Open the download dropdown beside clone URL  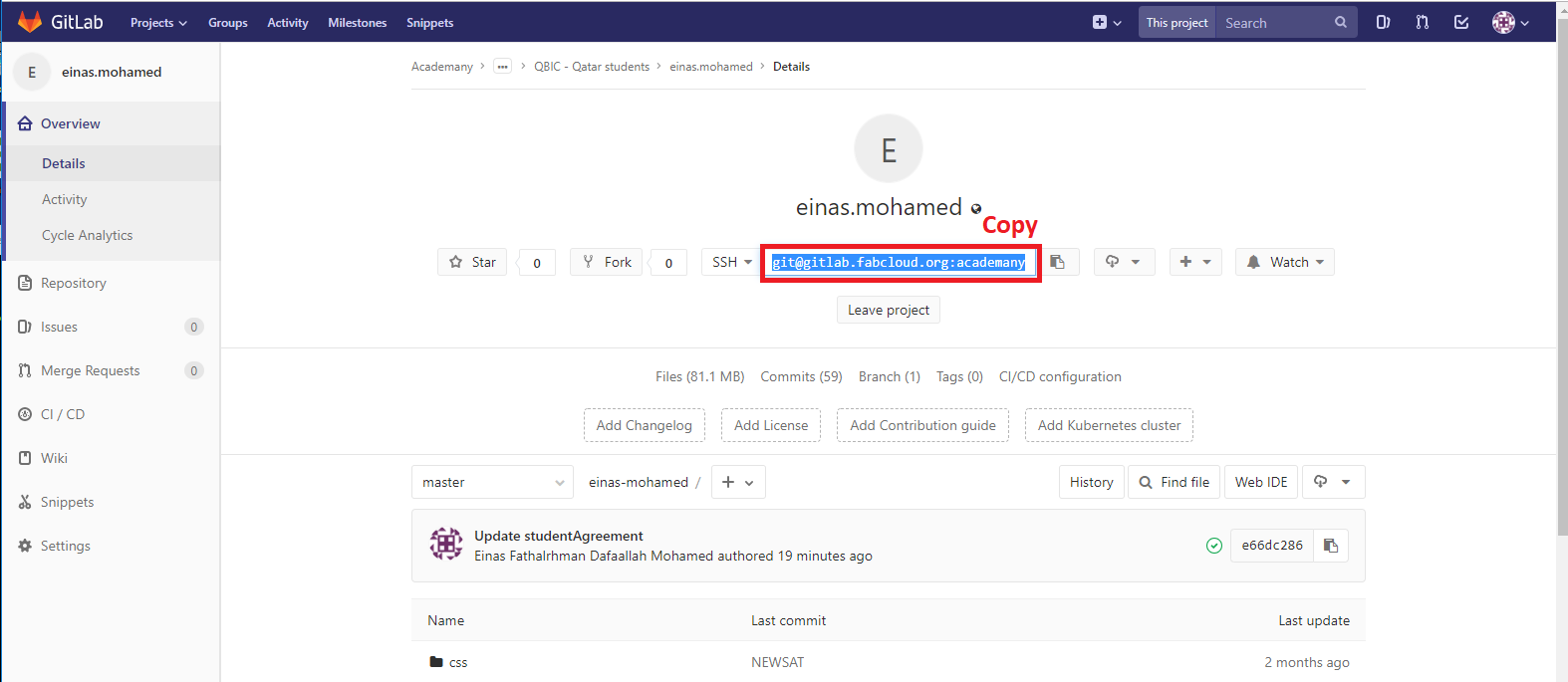[x=1124, y=262]
